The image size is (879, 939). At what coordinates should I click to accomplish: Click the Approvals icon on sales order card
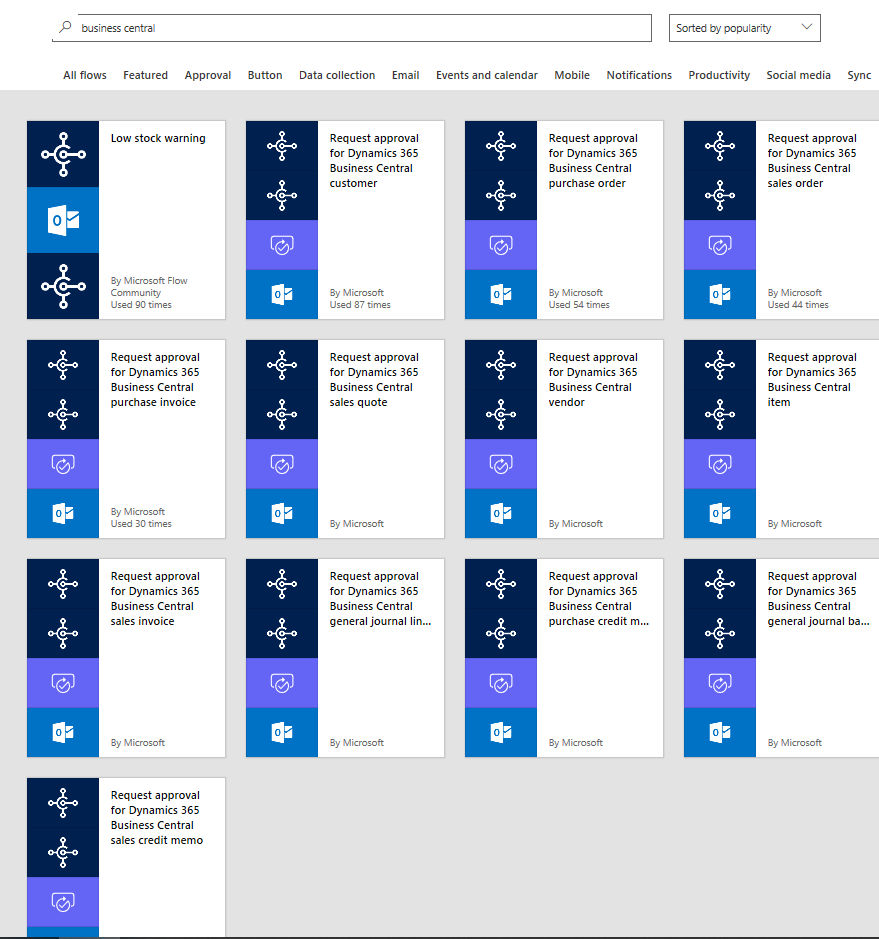720,245
